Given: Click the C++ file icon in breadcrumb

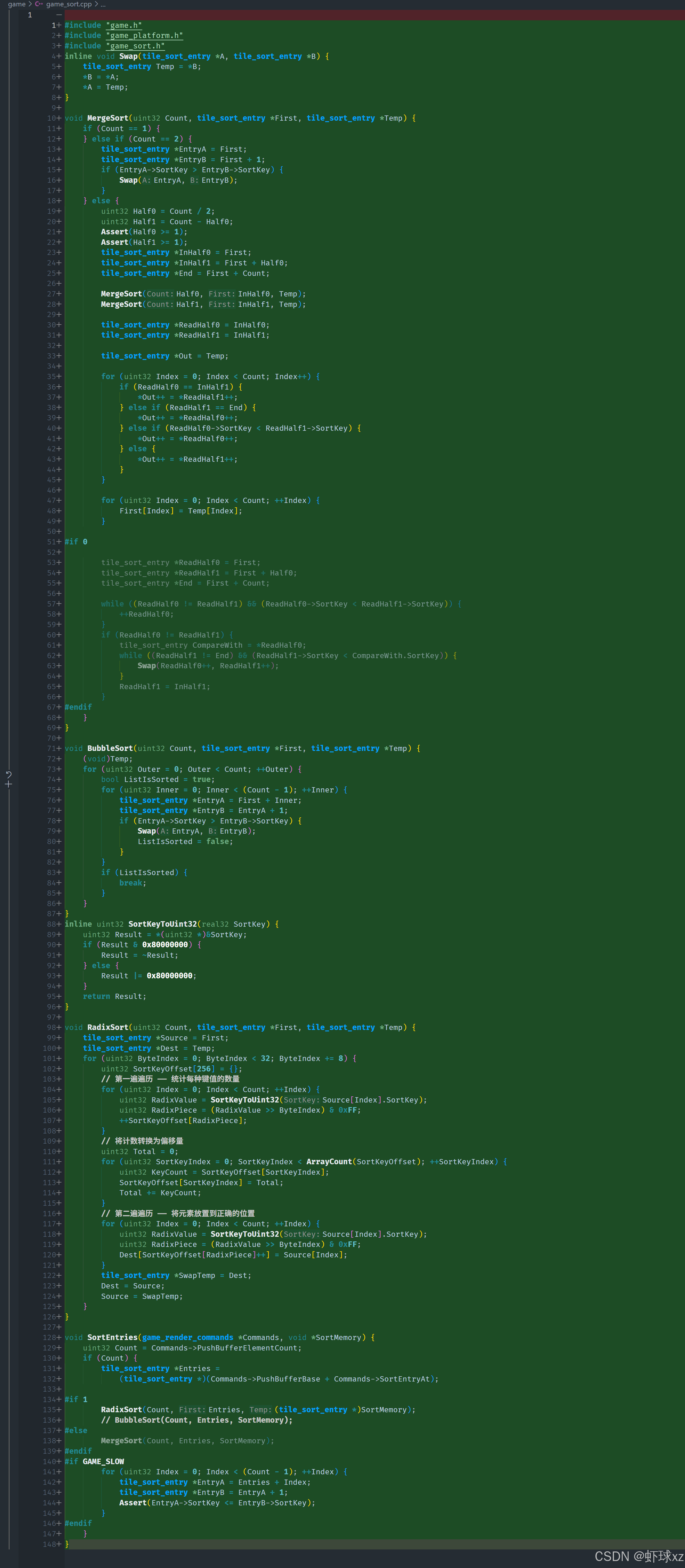Looking at the screenshot, I should point(39,4).
